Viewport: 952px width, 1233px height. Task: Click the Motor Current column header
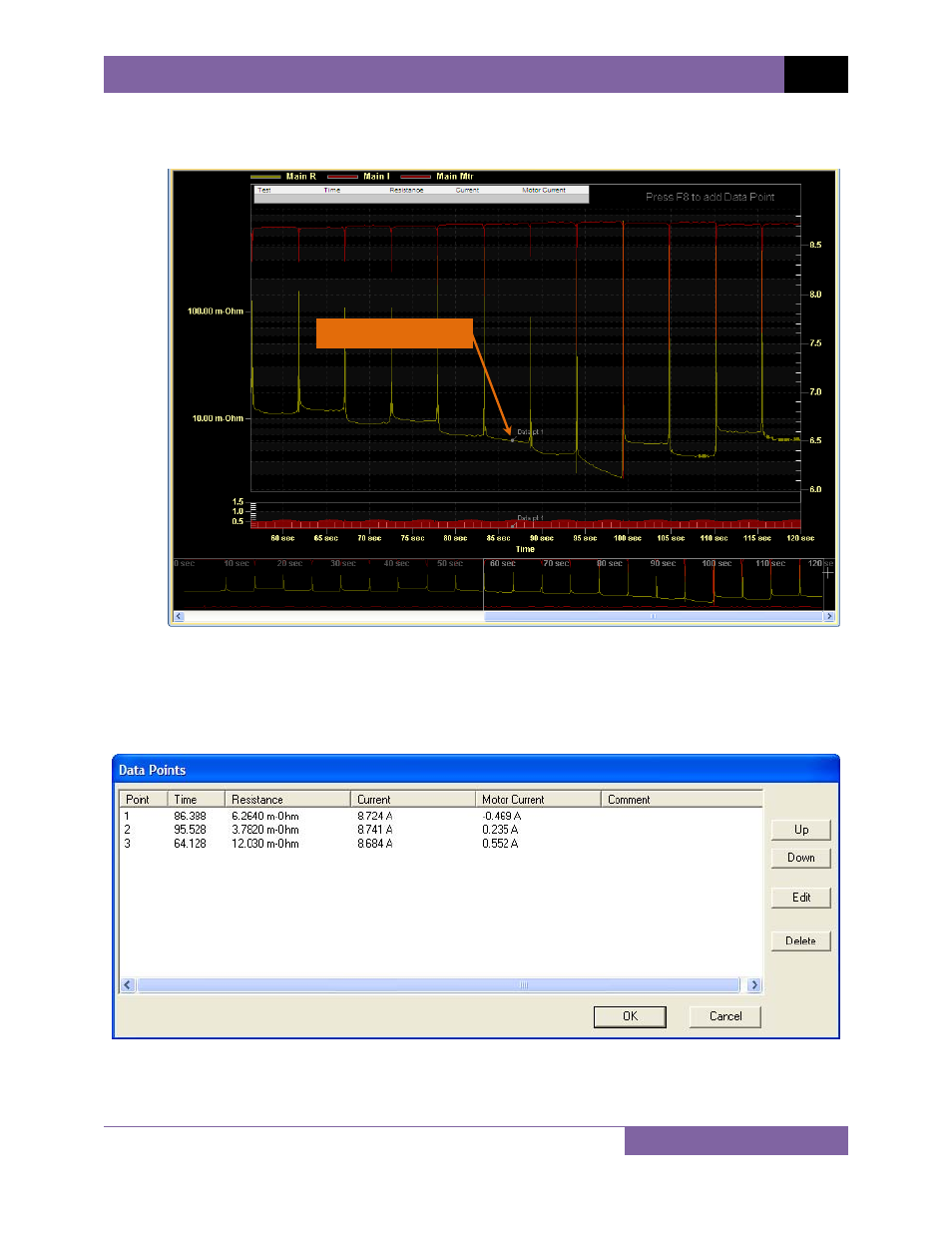pos(538,800)
